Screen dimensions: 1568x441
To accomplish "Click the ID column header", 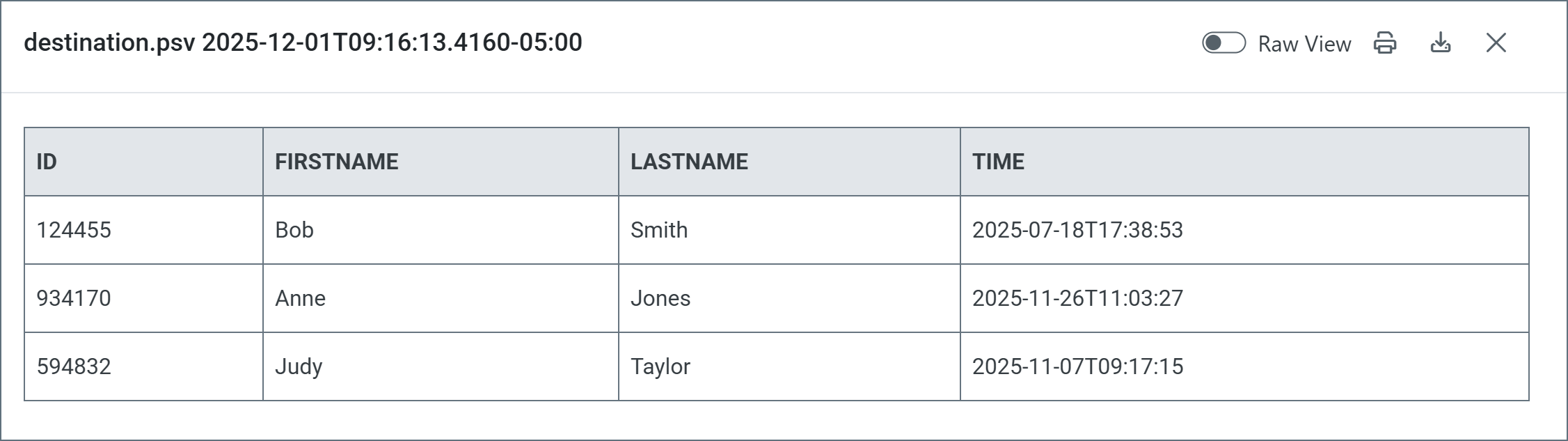I will click(x=47, y=162).
